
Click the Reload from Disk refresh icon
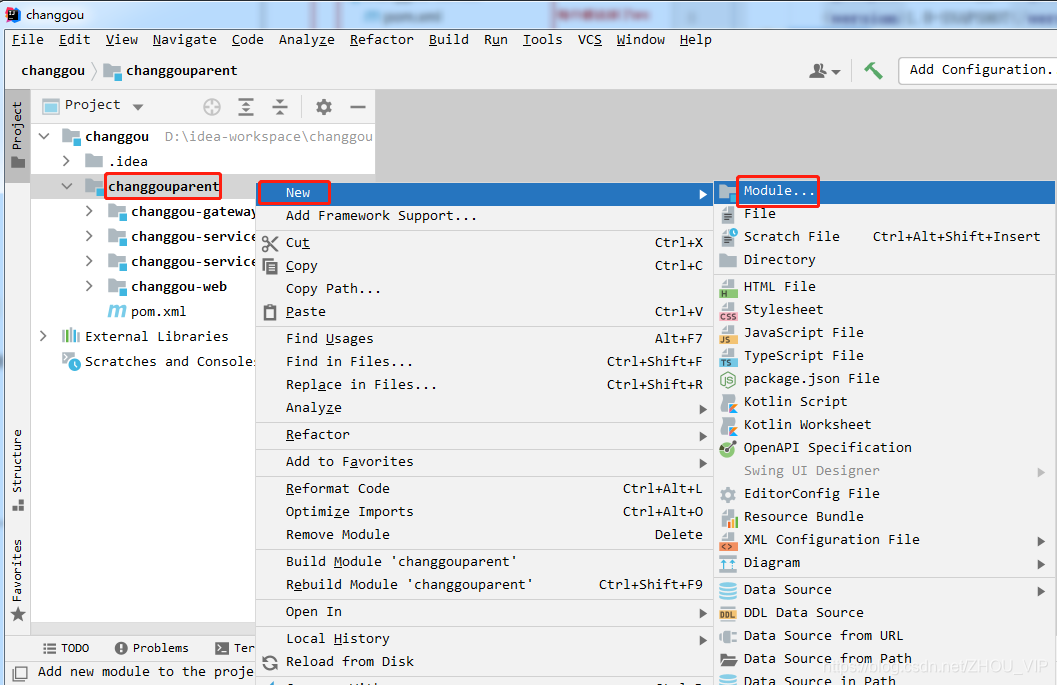click(270, 662)
